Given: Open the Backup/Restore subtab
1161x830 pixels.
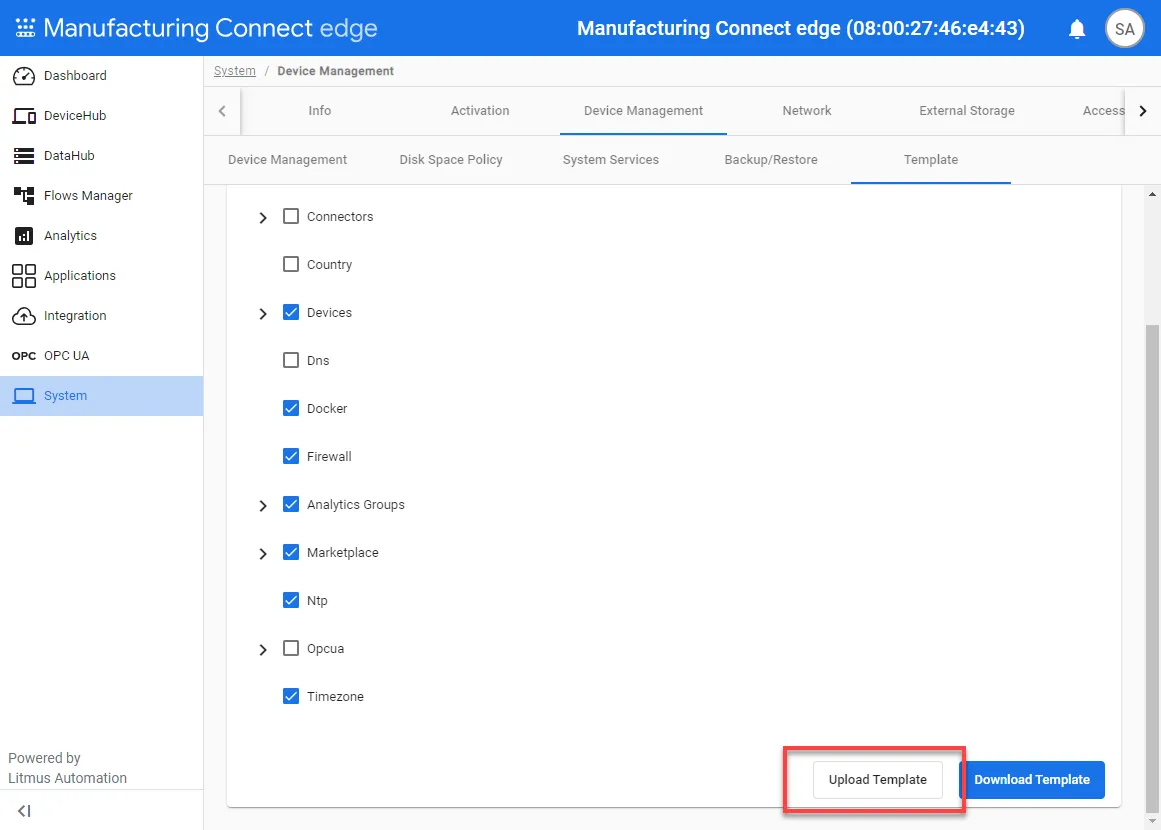Looking at the screenshot, I should pos(771,159).
